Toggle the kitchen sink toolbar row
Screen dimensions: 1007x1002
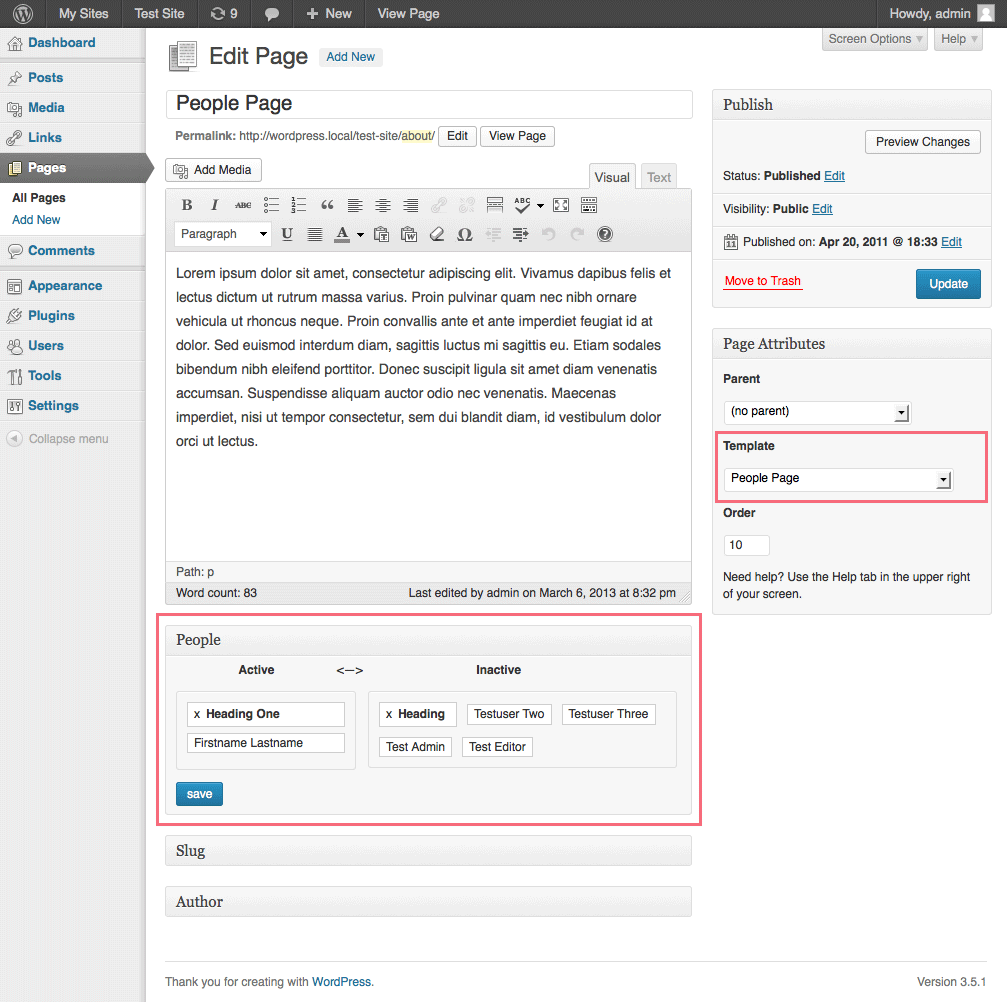pyautogui.click(x=589, y=205)
